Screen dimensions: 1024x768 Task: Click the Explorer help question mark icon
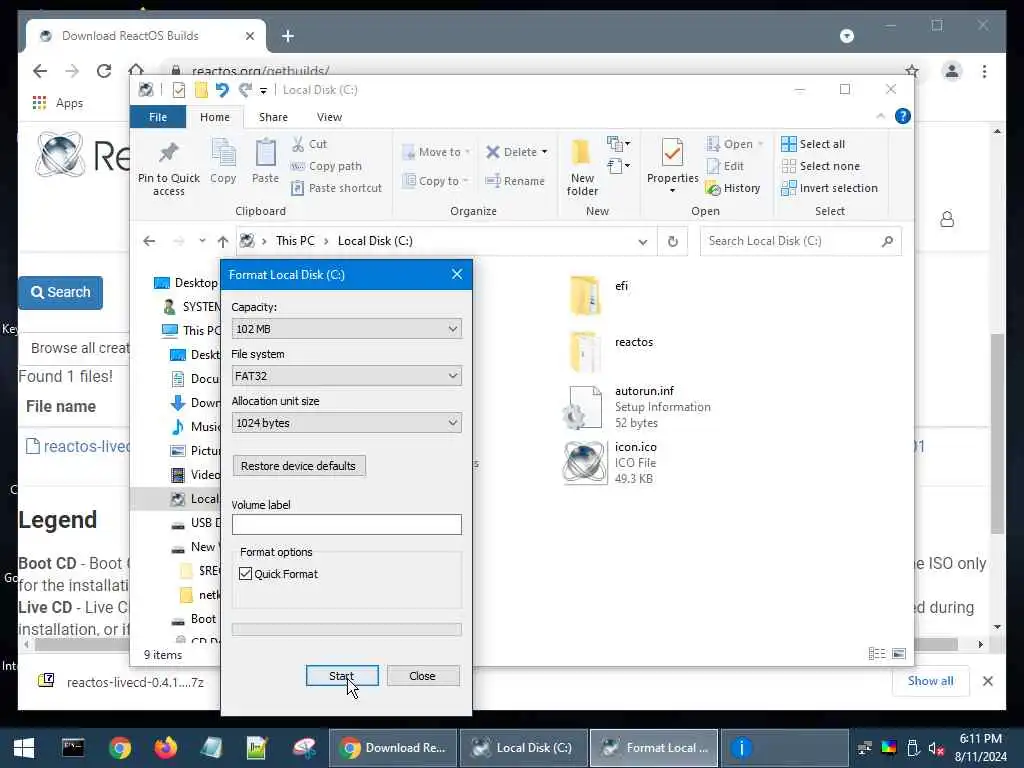(x=903, y=116)
